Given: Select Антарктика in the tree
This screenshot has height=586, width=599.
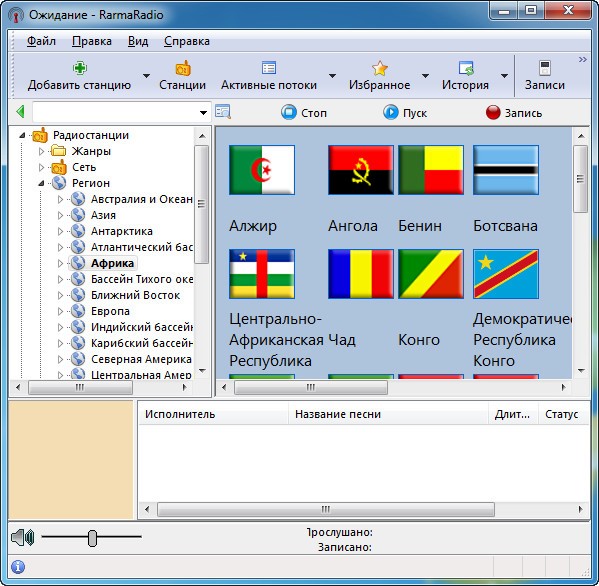Looking at the screenshot, I should [121, 231].
